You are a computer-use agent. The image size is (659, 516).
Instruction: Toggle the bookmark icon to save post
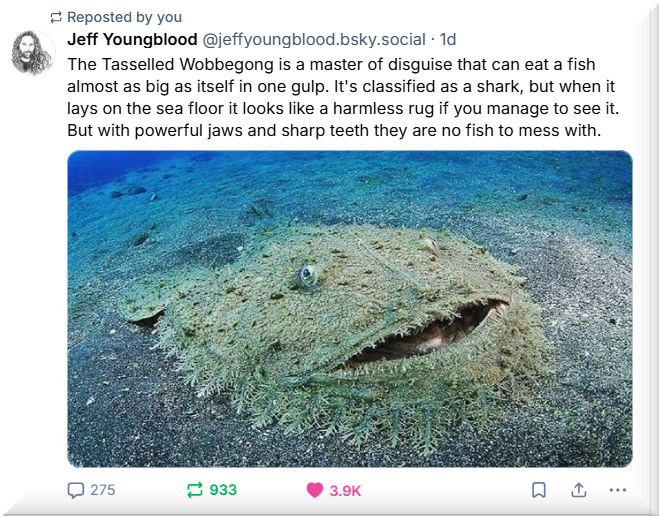coord(538,490)
